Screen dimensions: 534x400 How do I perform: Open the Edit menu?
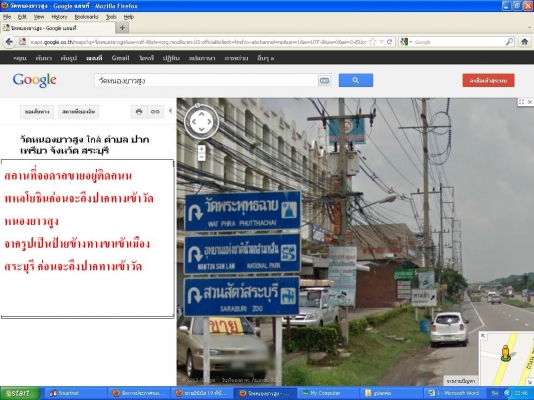click(22, 17)
